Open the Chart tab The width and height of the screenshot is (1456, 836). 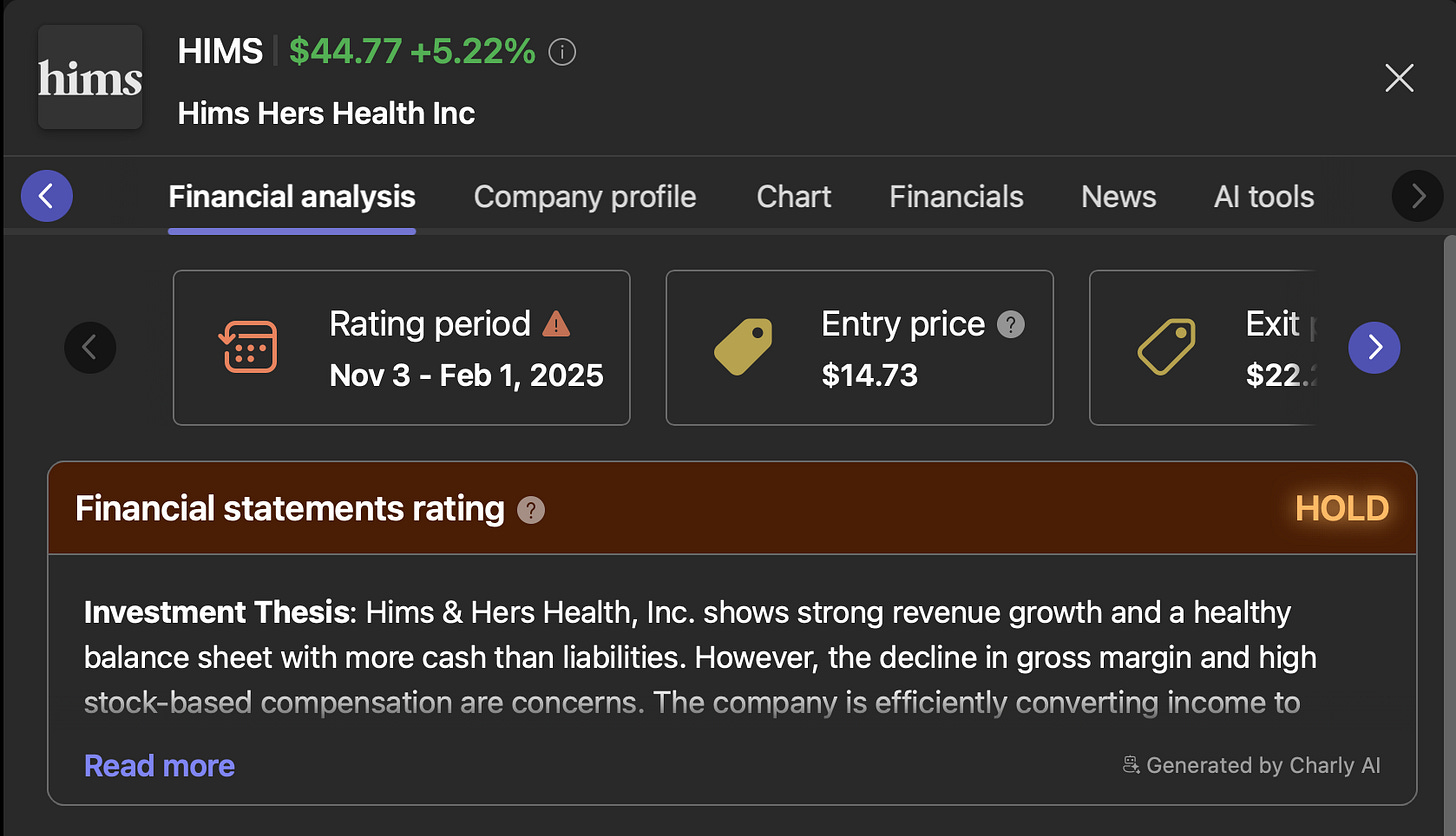[794, 197]
